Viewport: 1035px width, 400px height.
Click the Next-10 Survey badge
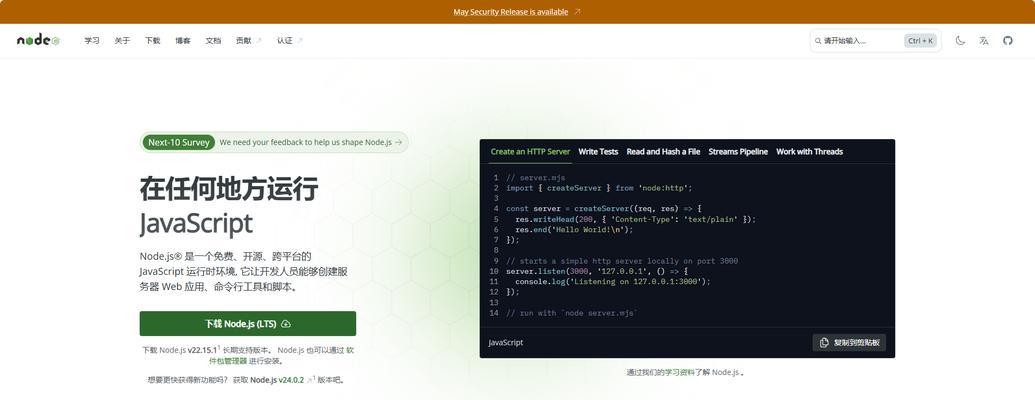click(x=178, y=142)
